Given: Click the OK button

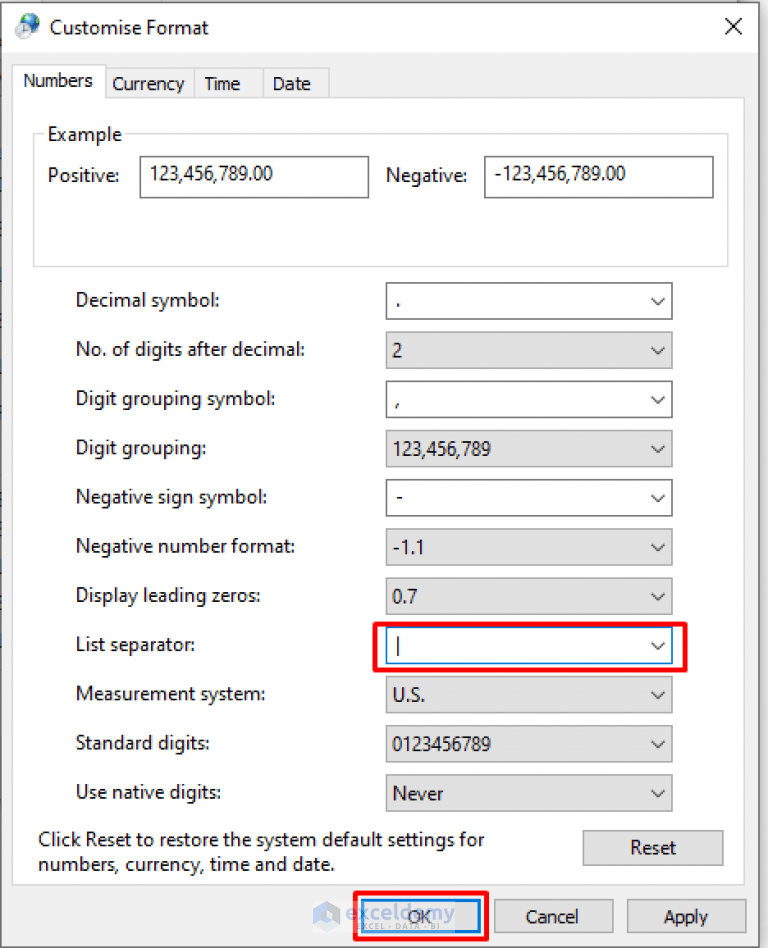Looking at the screenshot, I should pyautogui.click(x=420, y=916).
